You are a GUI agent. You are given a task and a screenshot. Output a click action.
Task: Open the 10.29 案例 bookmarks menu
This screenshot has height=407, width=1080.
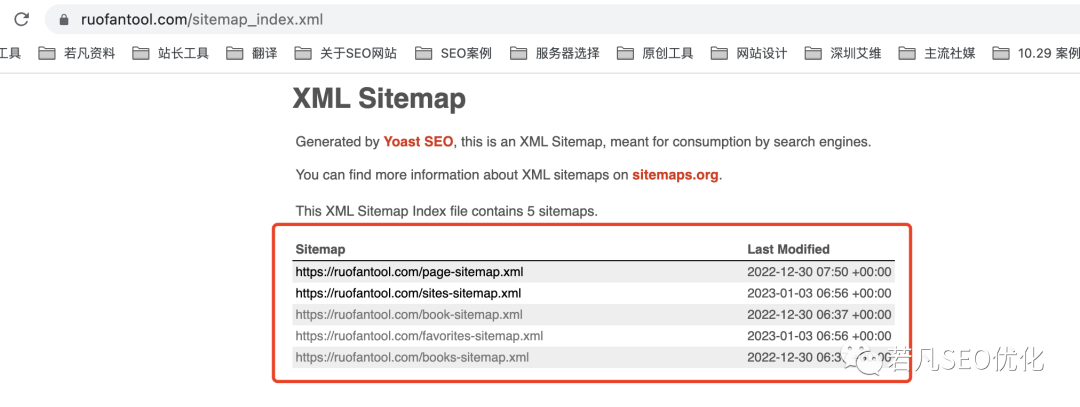pos(1036,54)
